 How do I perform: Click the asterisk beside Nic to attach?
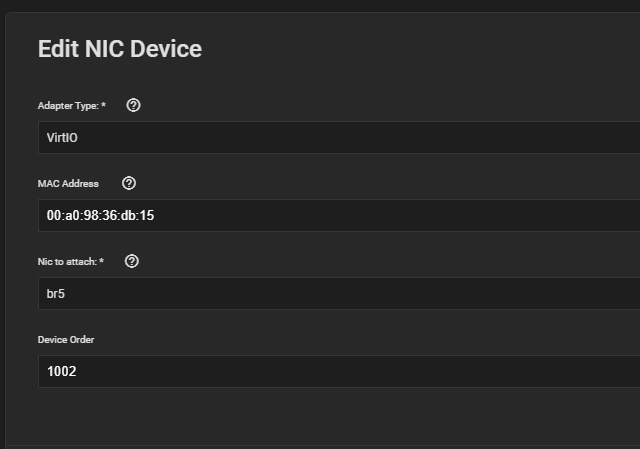click(101, 261)
